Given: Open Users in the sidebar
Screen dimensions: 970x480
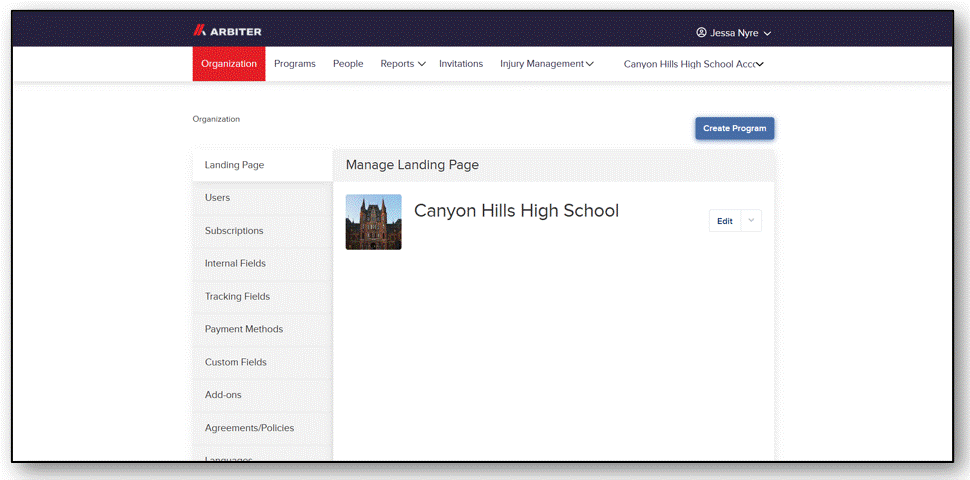Looking at the screenshot, I should (x=262, y=198).
